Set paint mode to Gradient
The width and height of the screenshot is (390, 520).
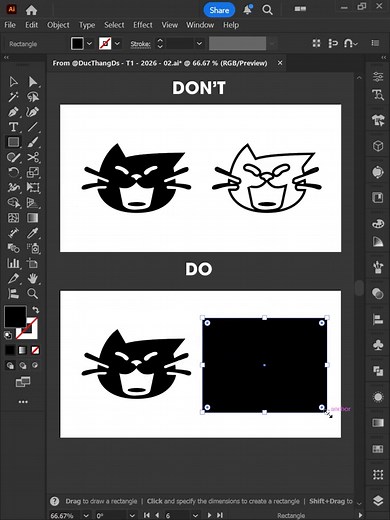coord(22,350)
